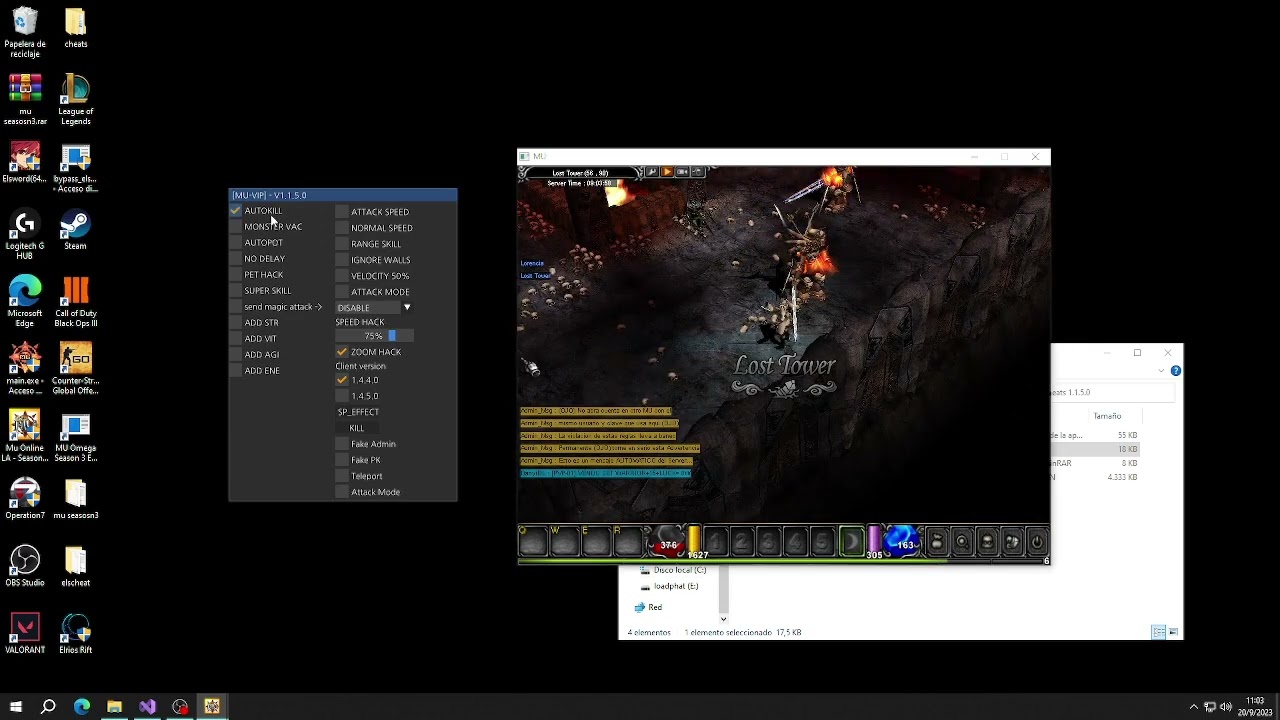Open the Steam desktop shortcut

click(x=75, y=231)
